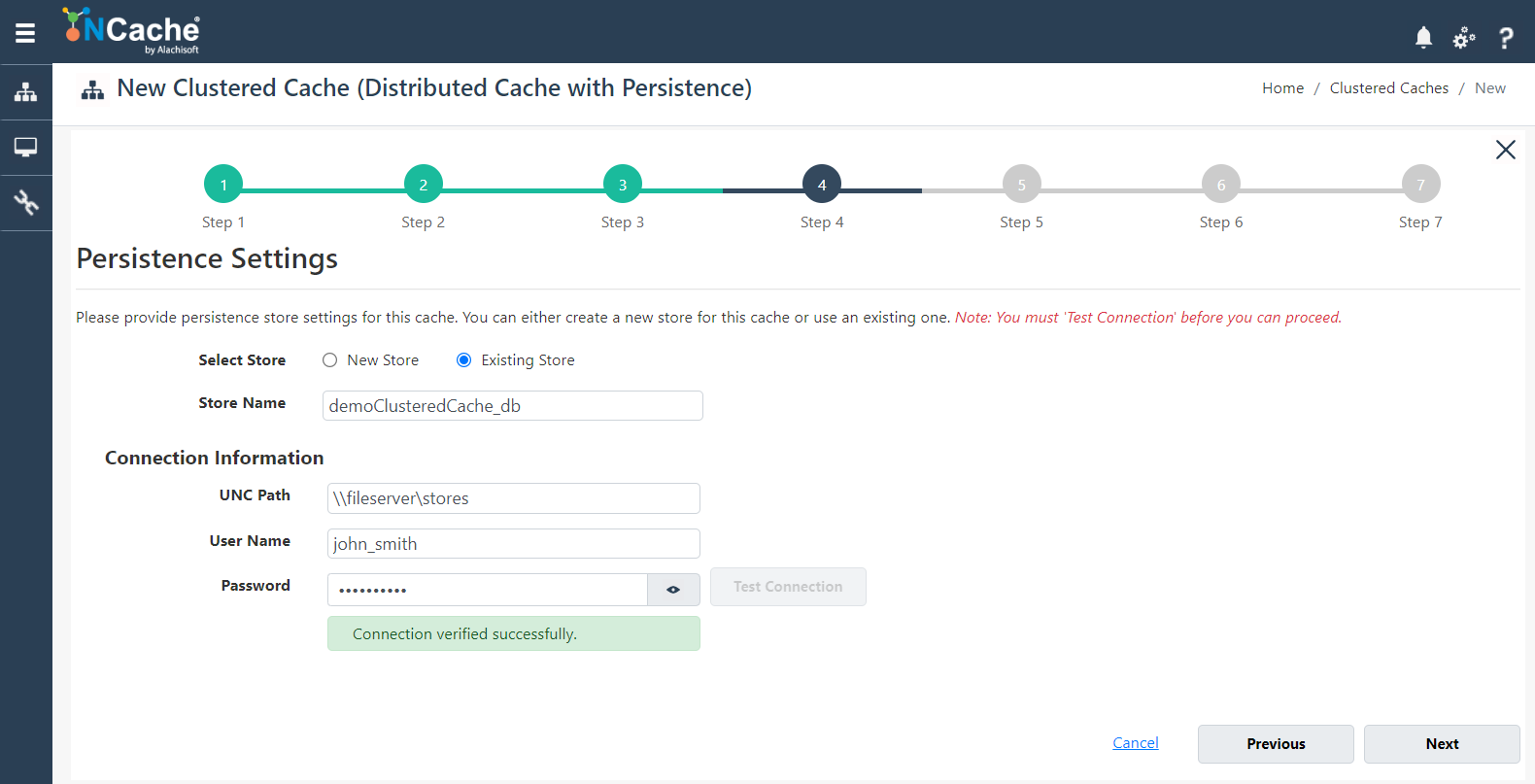The width and height of the screenshot is (1535, 784).
Task: Open help question mark
Action: coord(1506,38)
